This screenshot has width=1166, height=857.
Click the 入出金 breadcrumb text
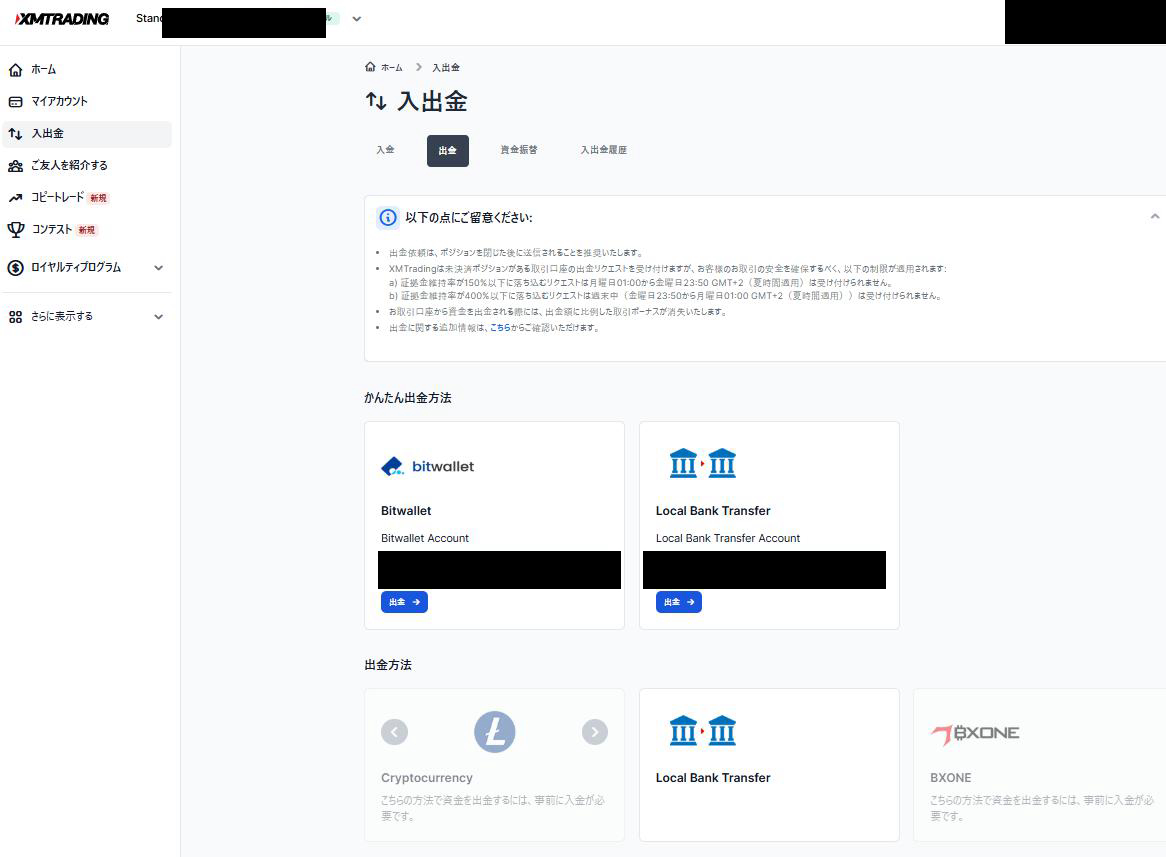pyautogui.click(x=446, y=68)
